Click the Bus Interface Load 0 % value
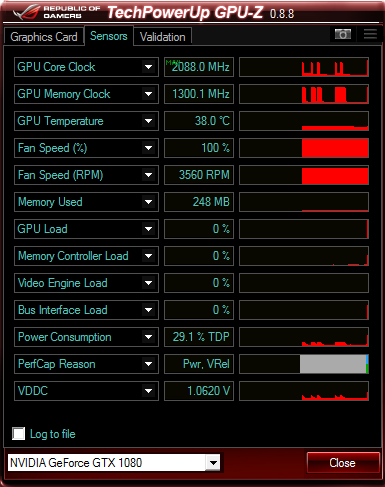Screen dimensions: 385x487 (x=199, y=310)
